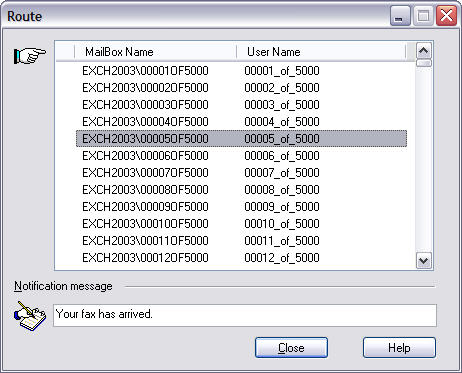
Task: Select mailbox EXCH2003\00007OF5000
Action: pyautogui.click(x=145, y=173)
